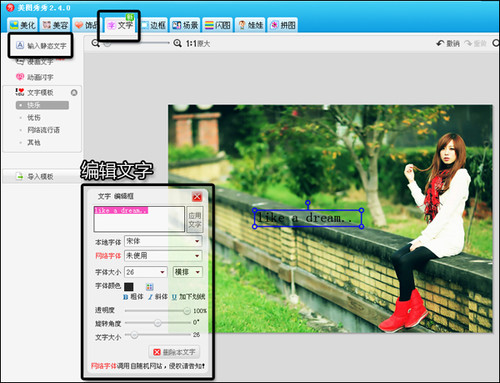Open the 饰品 tab
Image resolution: width=500 pixels, height=383 pixels.
[x=86, y=25]
